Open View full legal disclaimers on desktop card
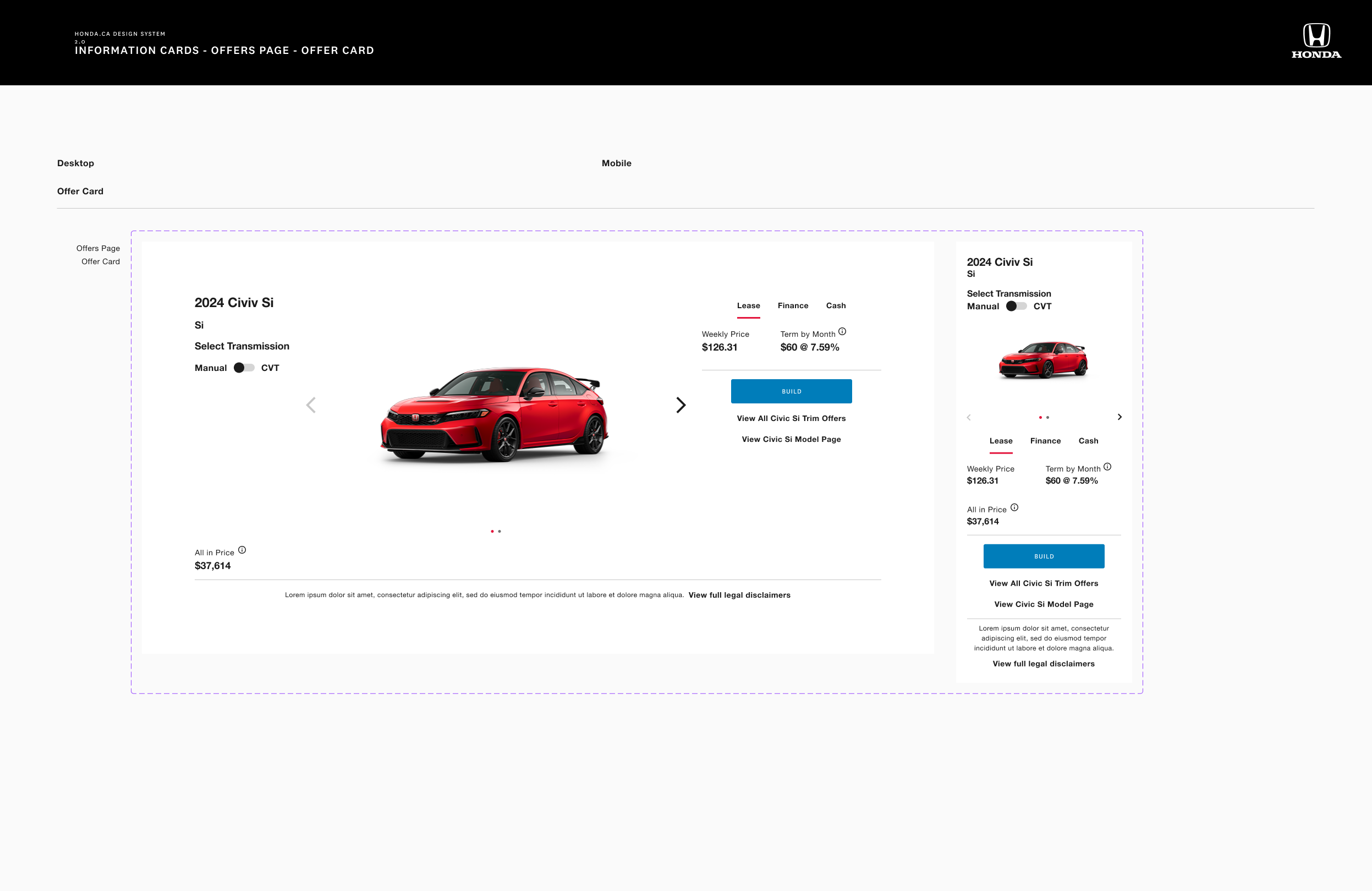This screenshot has width=1372, height=891. click(739, 594)
